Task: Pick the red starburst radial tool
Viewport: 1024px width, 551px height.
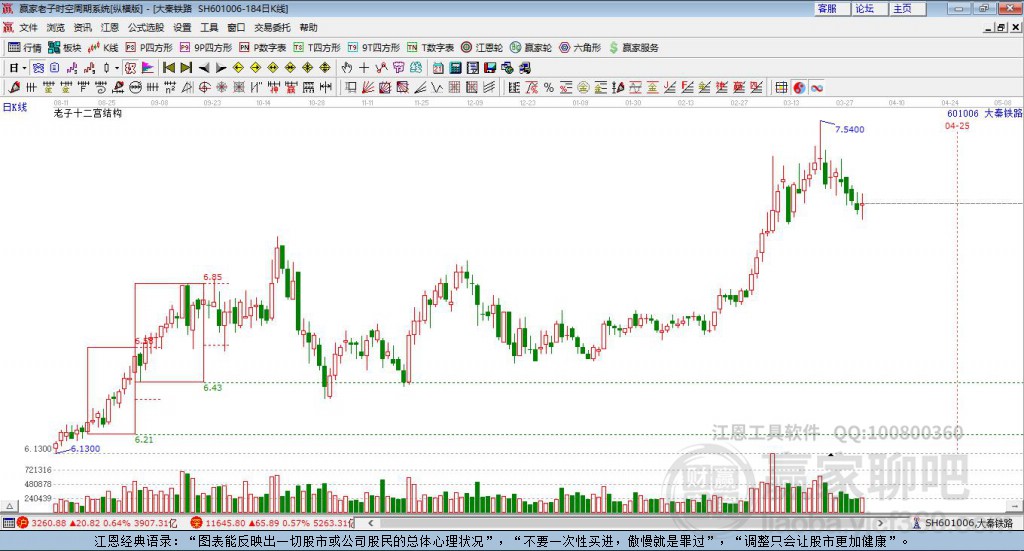Action: click(x=221, y=87)
